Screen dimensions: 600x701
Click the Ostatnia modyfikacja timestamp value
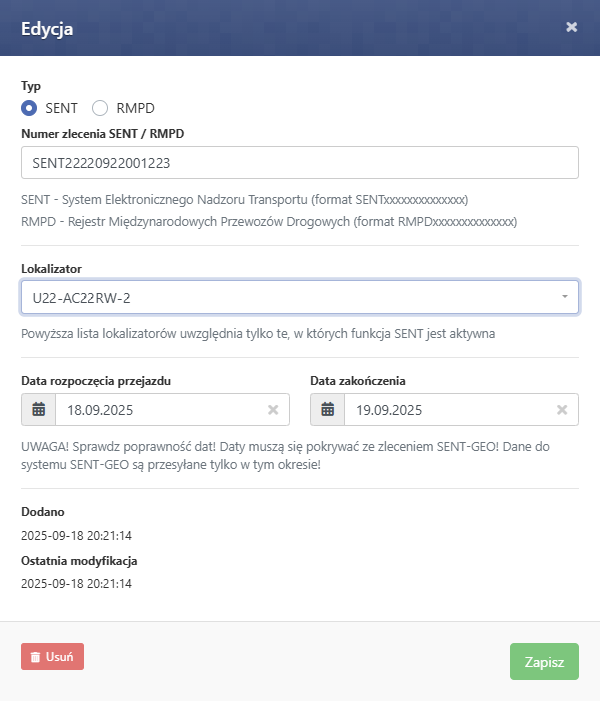(76, 584)
